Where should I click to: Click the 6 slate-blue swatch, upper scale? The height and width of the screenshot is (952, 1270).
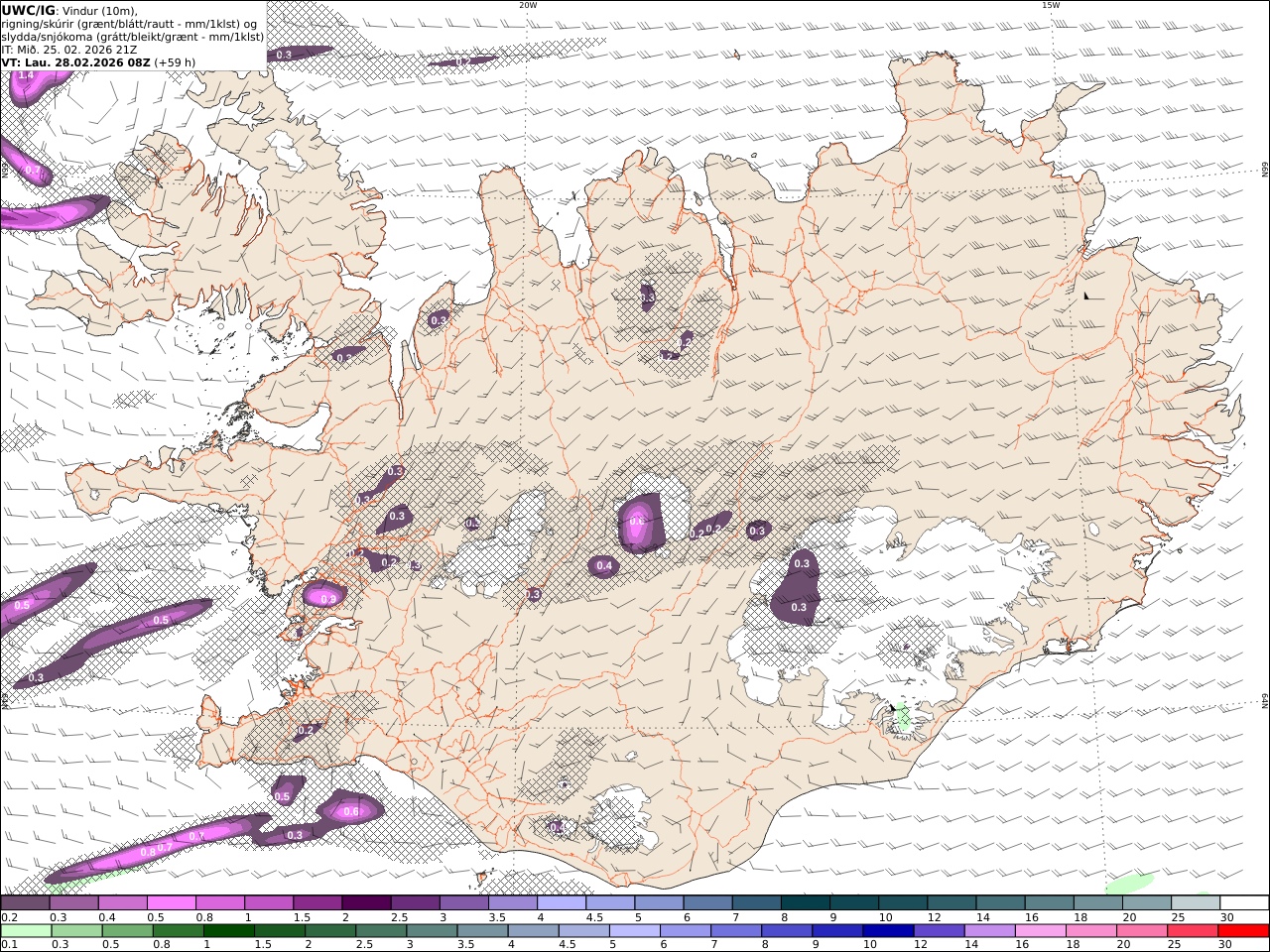point(707,902)
